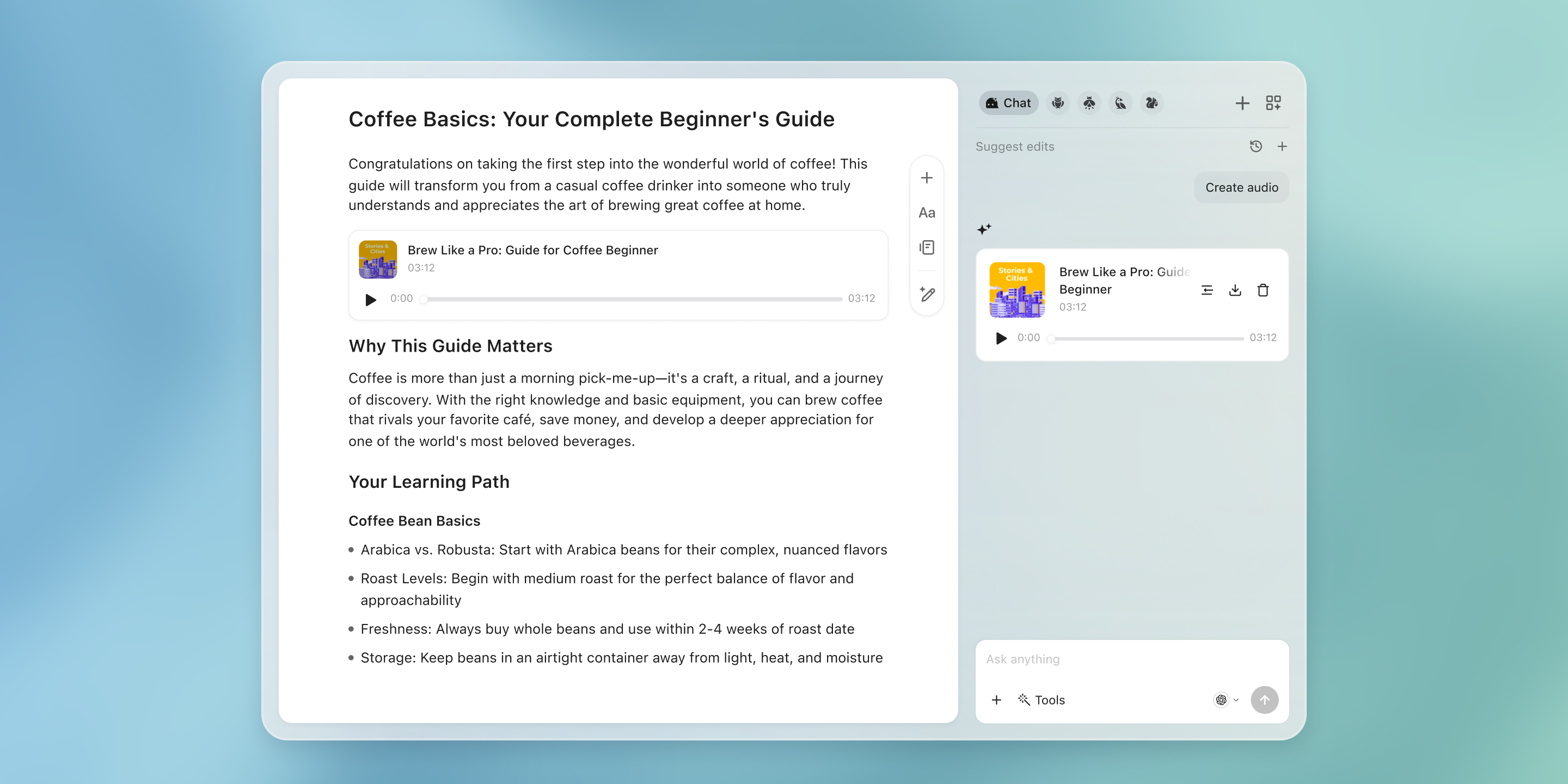Open version history beside Suggest edits
The image size is (1568, 784).
pos(1255,146)
